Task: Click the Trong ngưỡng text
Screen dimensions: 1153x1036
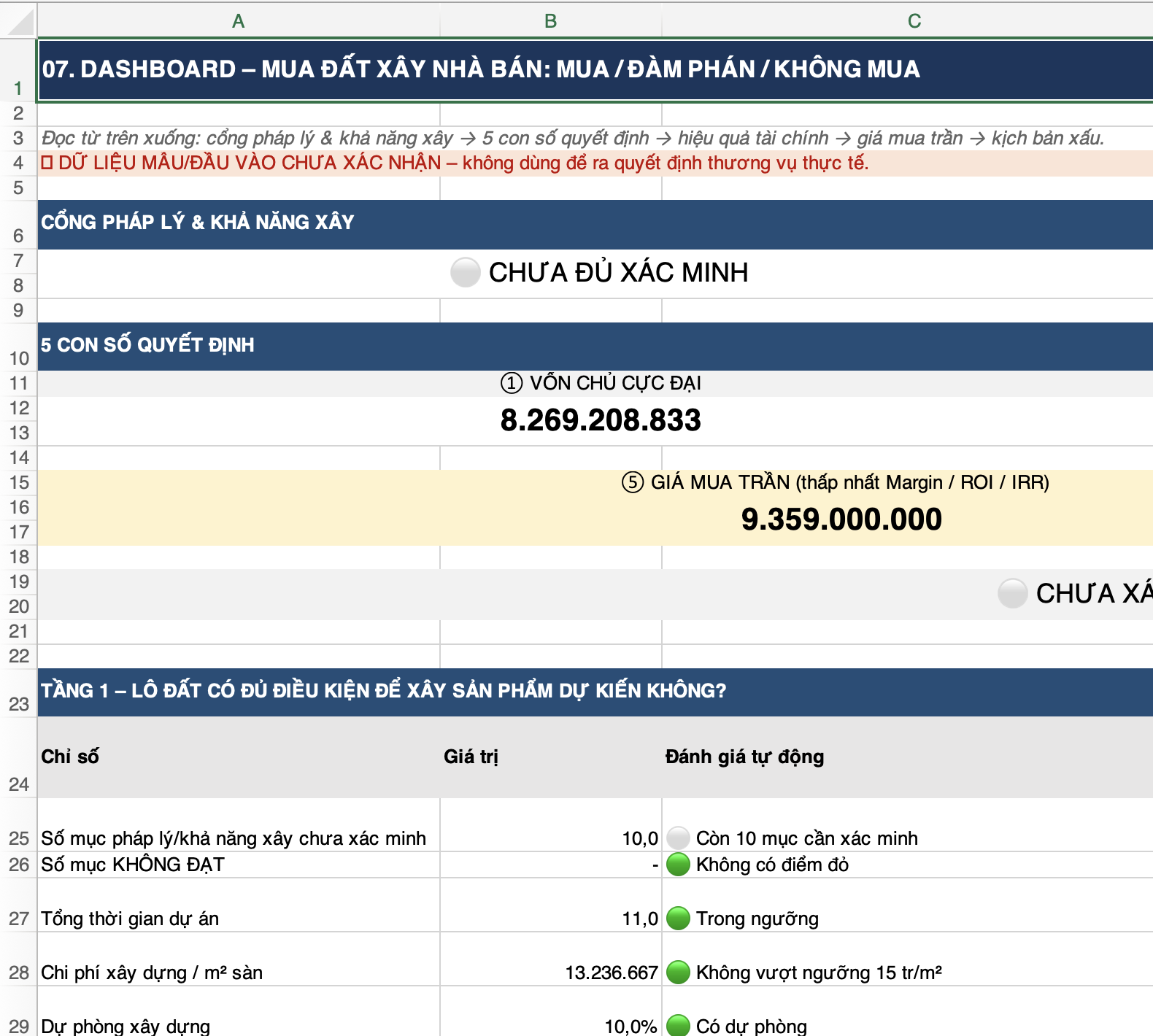Action: click(757, 919)
